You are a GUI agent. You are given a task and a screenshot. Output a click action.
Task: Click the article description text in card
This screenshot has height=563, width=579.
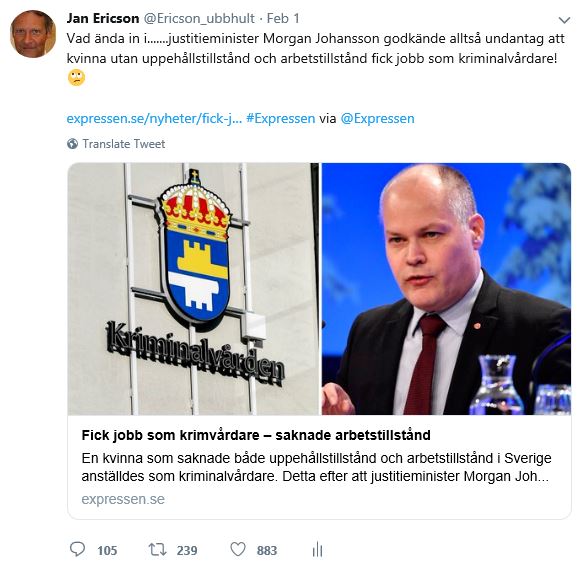[x=316, y=467]
